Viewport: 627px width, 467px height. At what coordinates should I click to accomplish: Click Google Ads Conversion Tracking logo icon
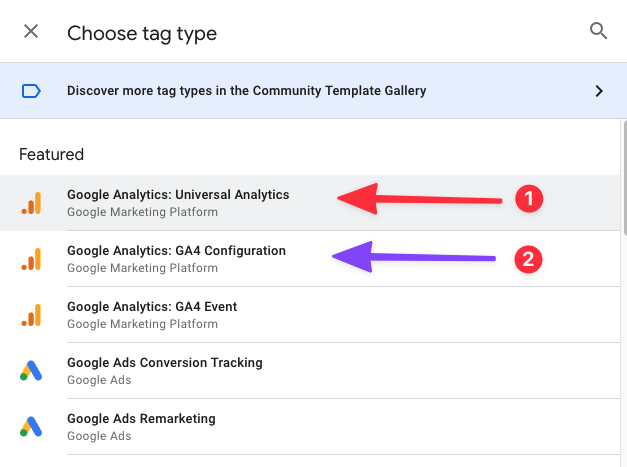tap(31, 371)
